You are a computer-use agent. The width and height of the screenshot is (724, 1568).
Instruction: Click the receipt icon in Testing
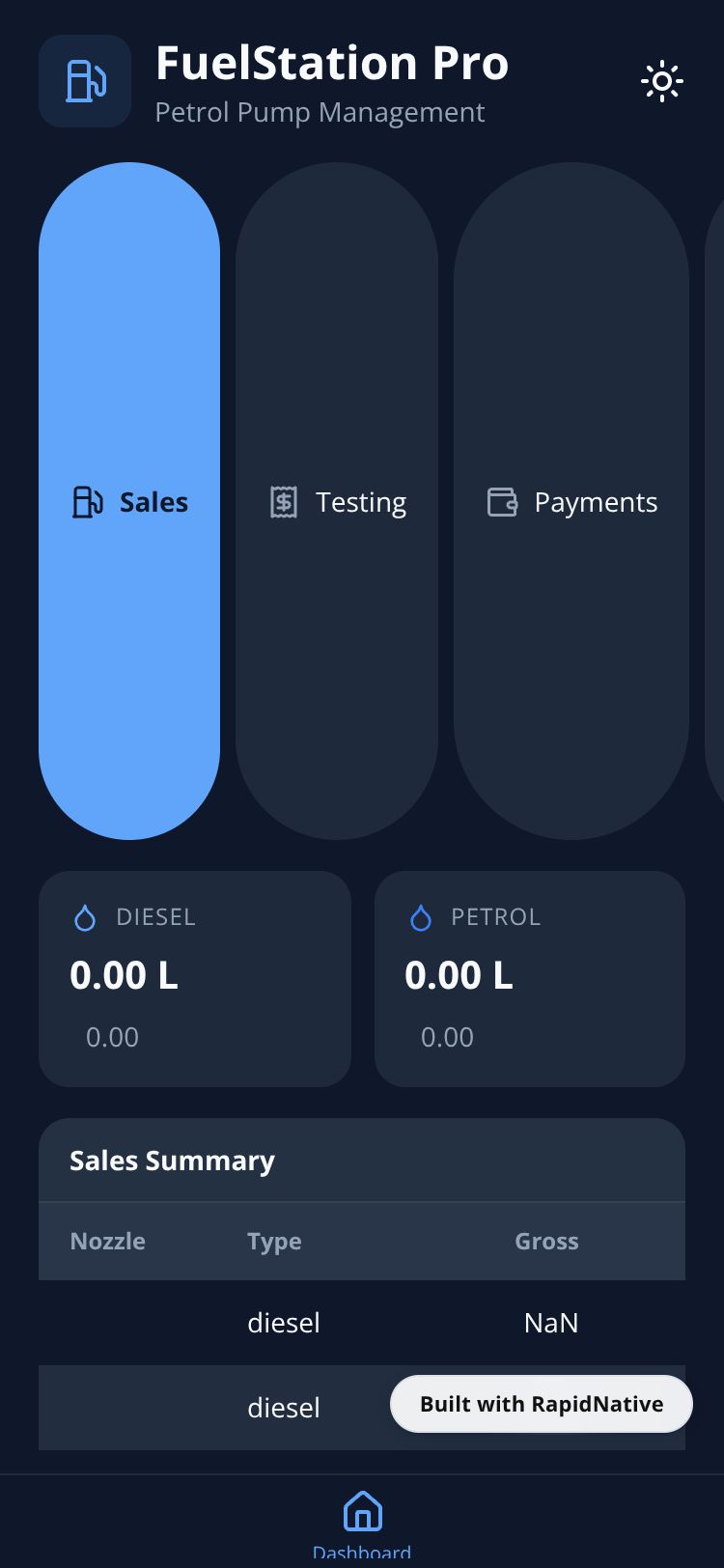click(x=284, y=502)
